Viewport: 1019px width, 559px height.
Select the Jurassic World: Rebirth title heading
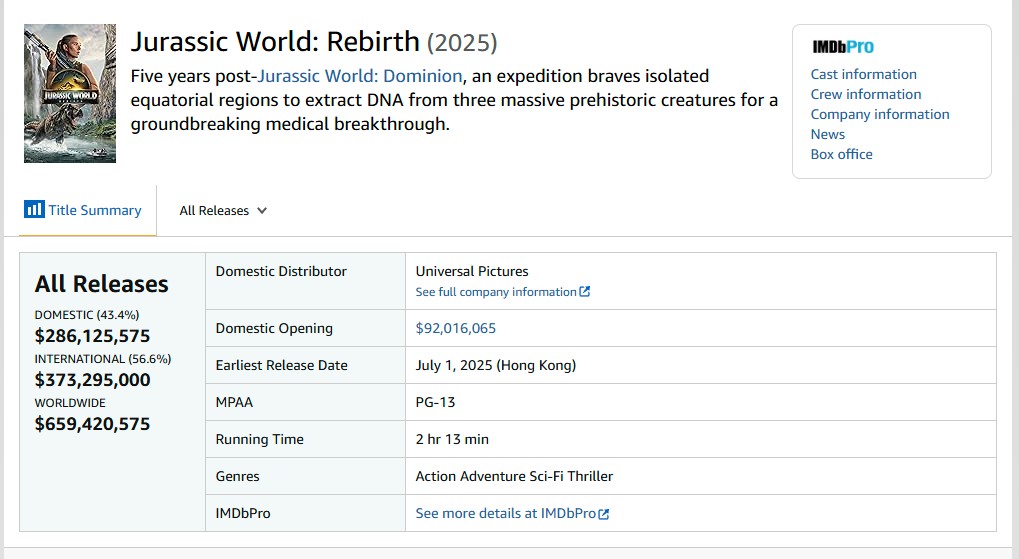pos(275,42)
